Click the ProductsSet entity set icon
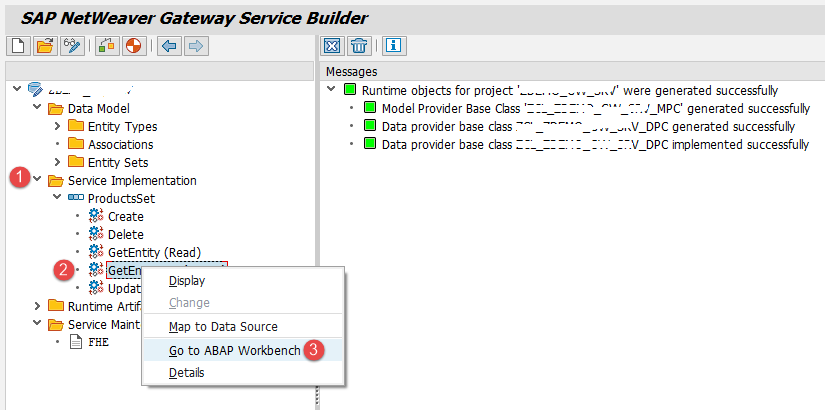The width and height of the screenshot is (825, 410). coord(76,198)
